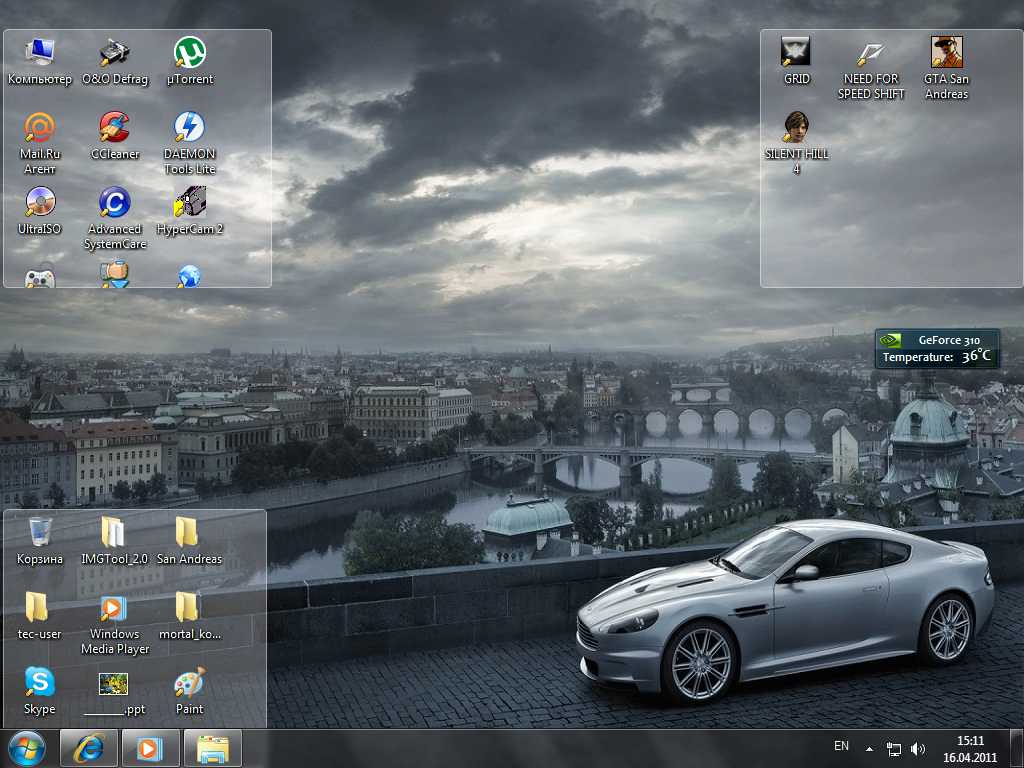
Task: Launch the GRID game shortcut
Action: point(796,53)
